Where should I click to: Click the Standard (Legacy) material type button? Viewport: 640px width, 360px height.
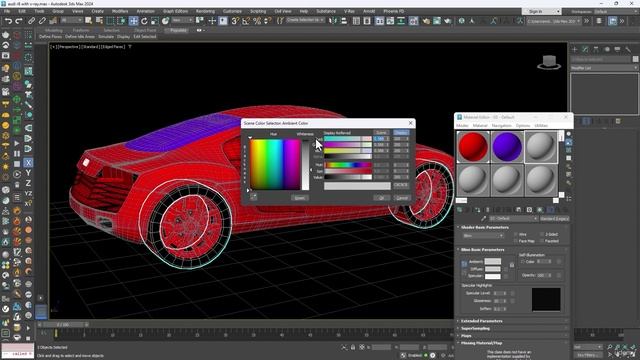pos(554,219)
